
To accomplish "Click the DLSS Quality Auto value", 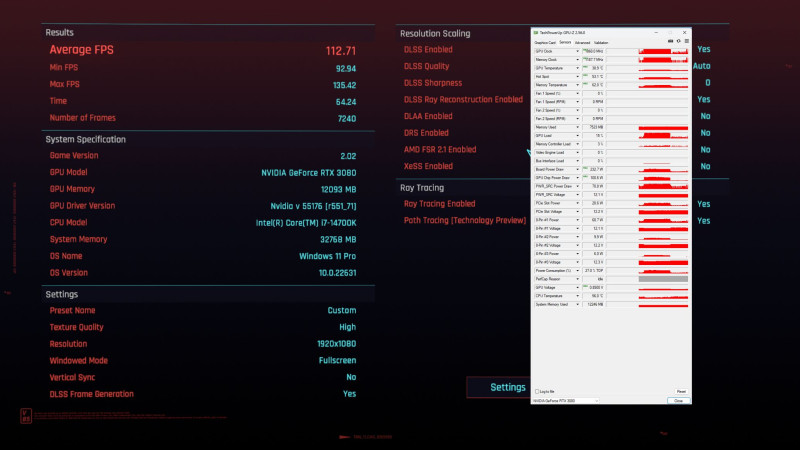I will pyautogui.click(x=702, y=66).
